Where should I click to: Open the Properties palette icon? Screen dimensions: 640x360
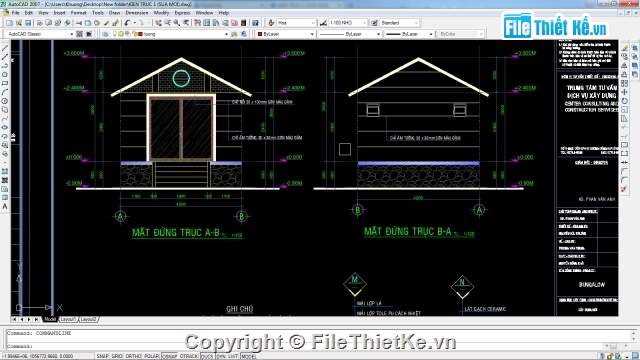pyautogui.click(x=198, y=23)
